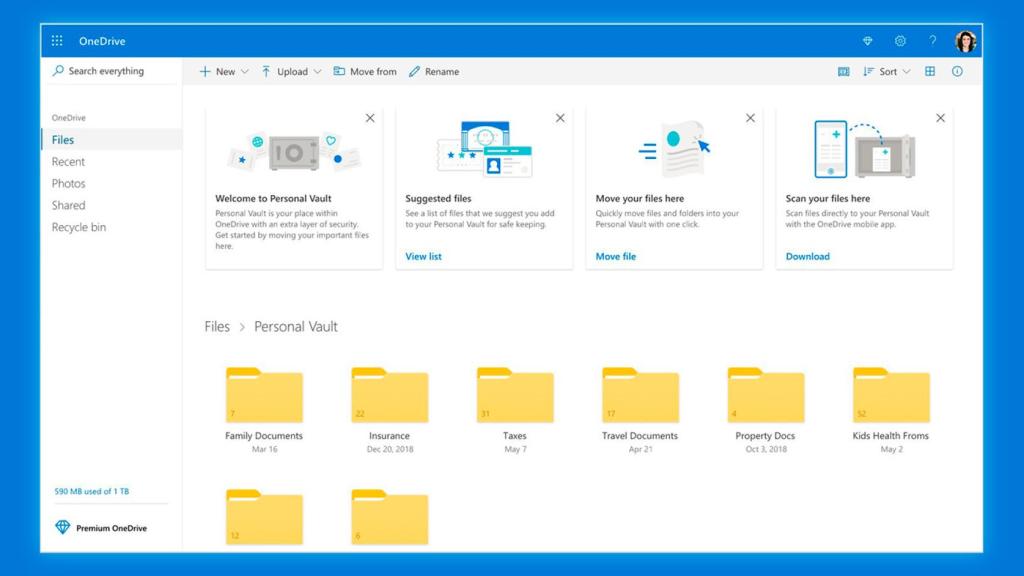
Task: Click the Rename pencil button
Action: [x=434, y=72]
